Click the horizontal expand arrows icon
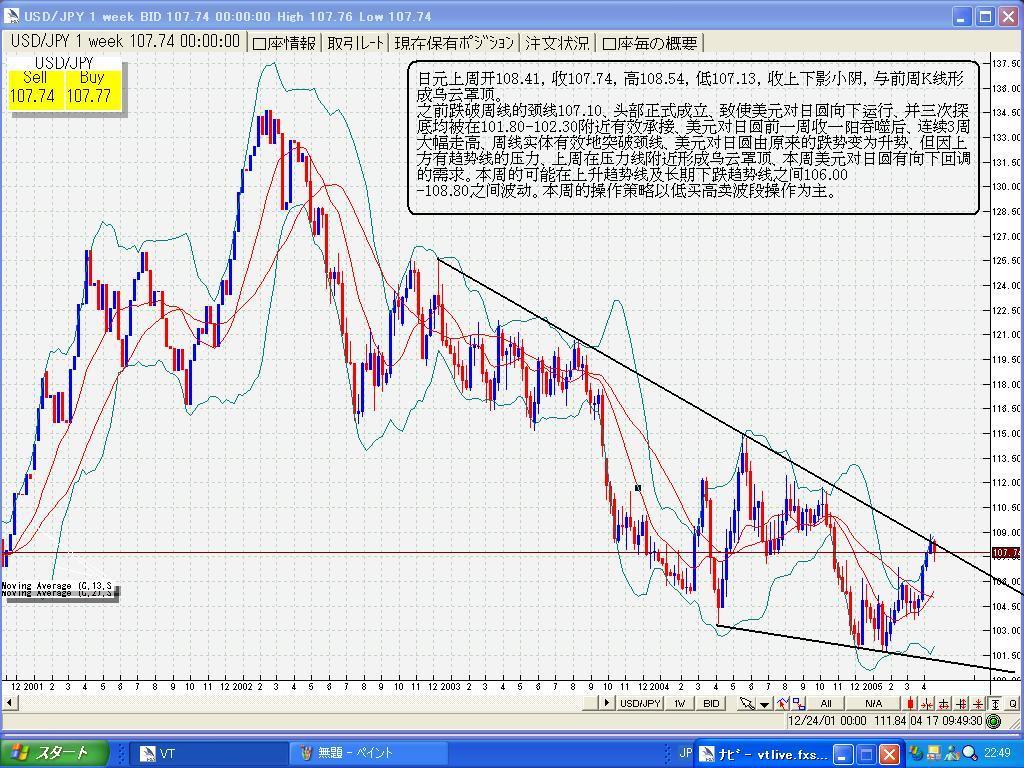 pos(944,703)
